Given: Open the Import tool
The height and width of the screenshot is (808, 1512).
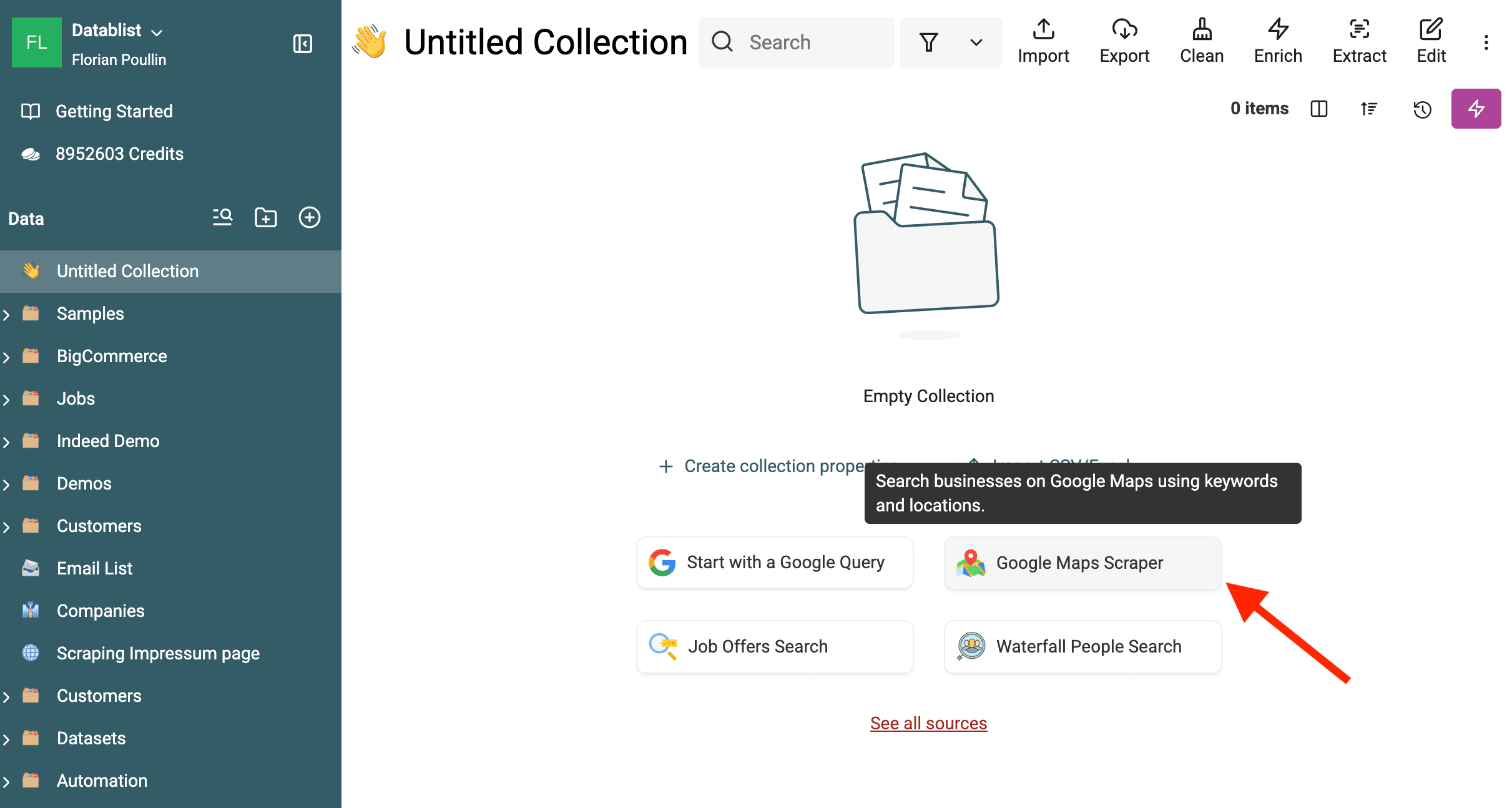Looking at the screenshot, I should 1043,40.
